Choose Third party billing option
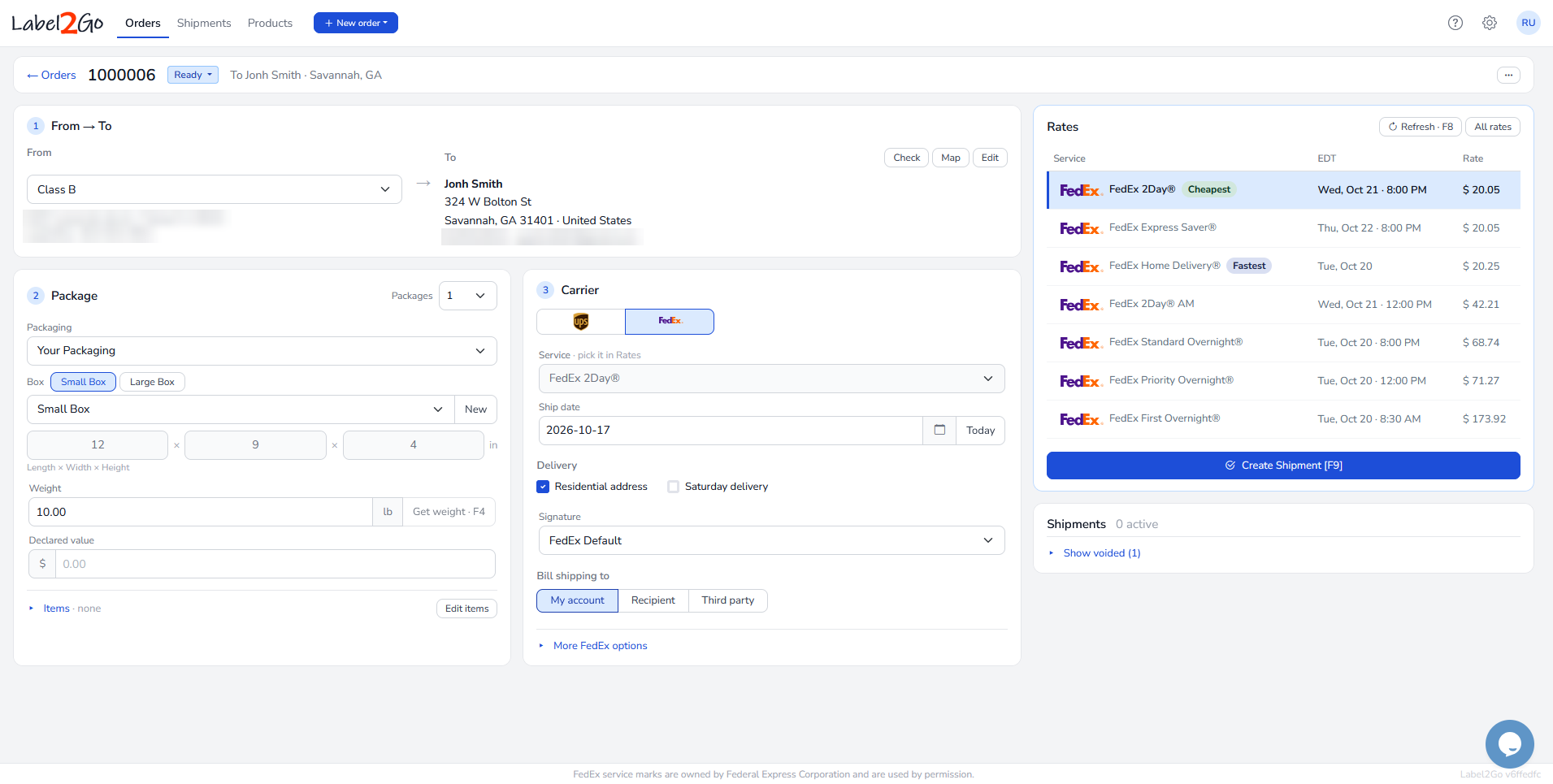The image size is (1553, 784). click(x=727, y=600)
